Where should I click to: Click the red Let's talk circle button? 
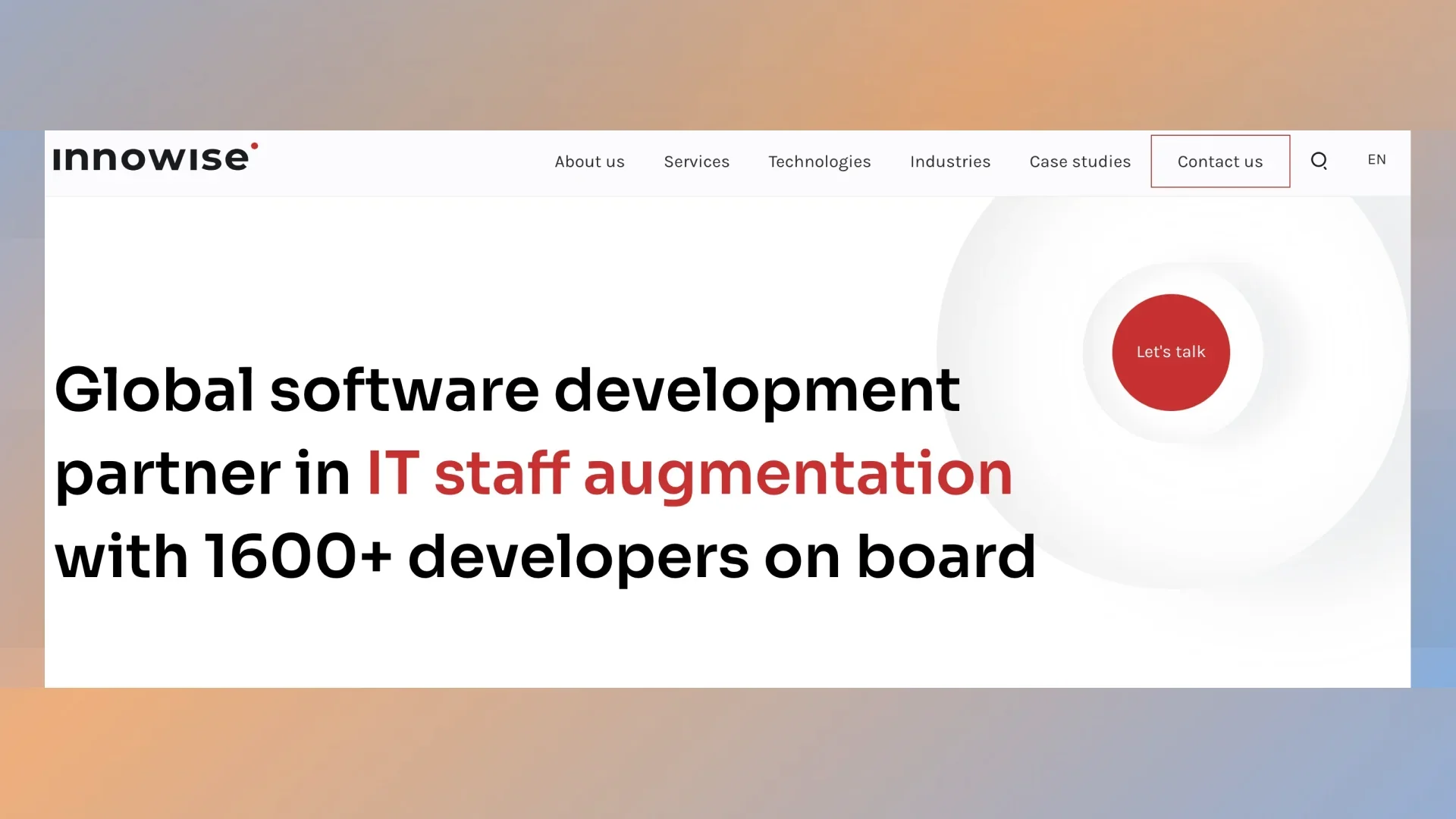1170,352
